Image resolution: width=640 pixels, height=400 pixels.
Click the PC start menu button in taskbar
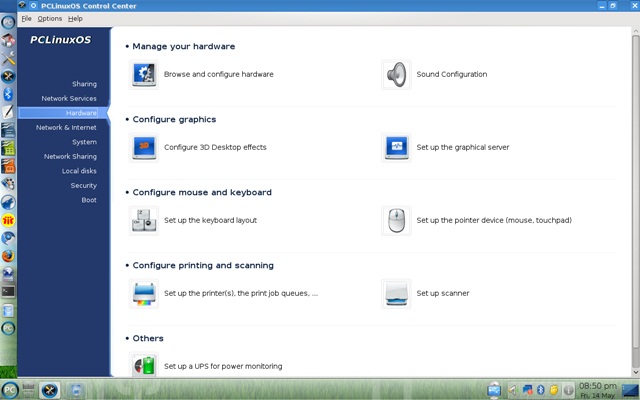point(9,390)
